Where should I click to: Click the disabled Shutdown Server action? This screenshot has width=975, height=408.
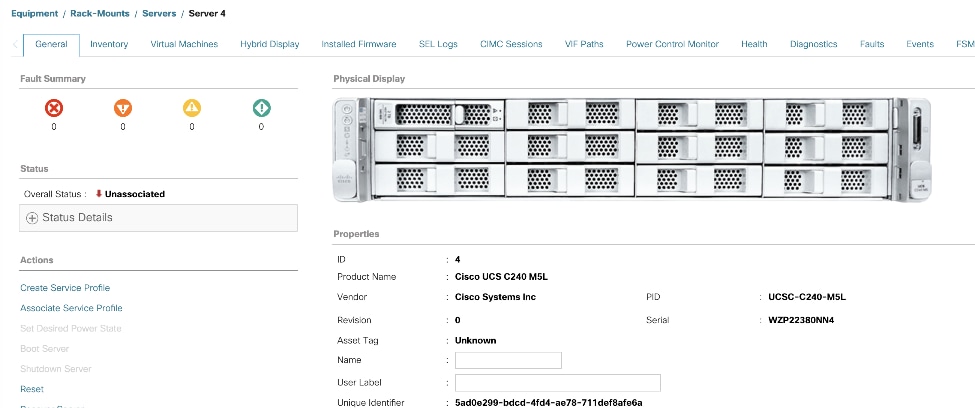click(x=56, y=369)
